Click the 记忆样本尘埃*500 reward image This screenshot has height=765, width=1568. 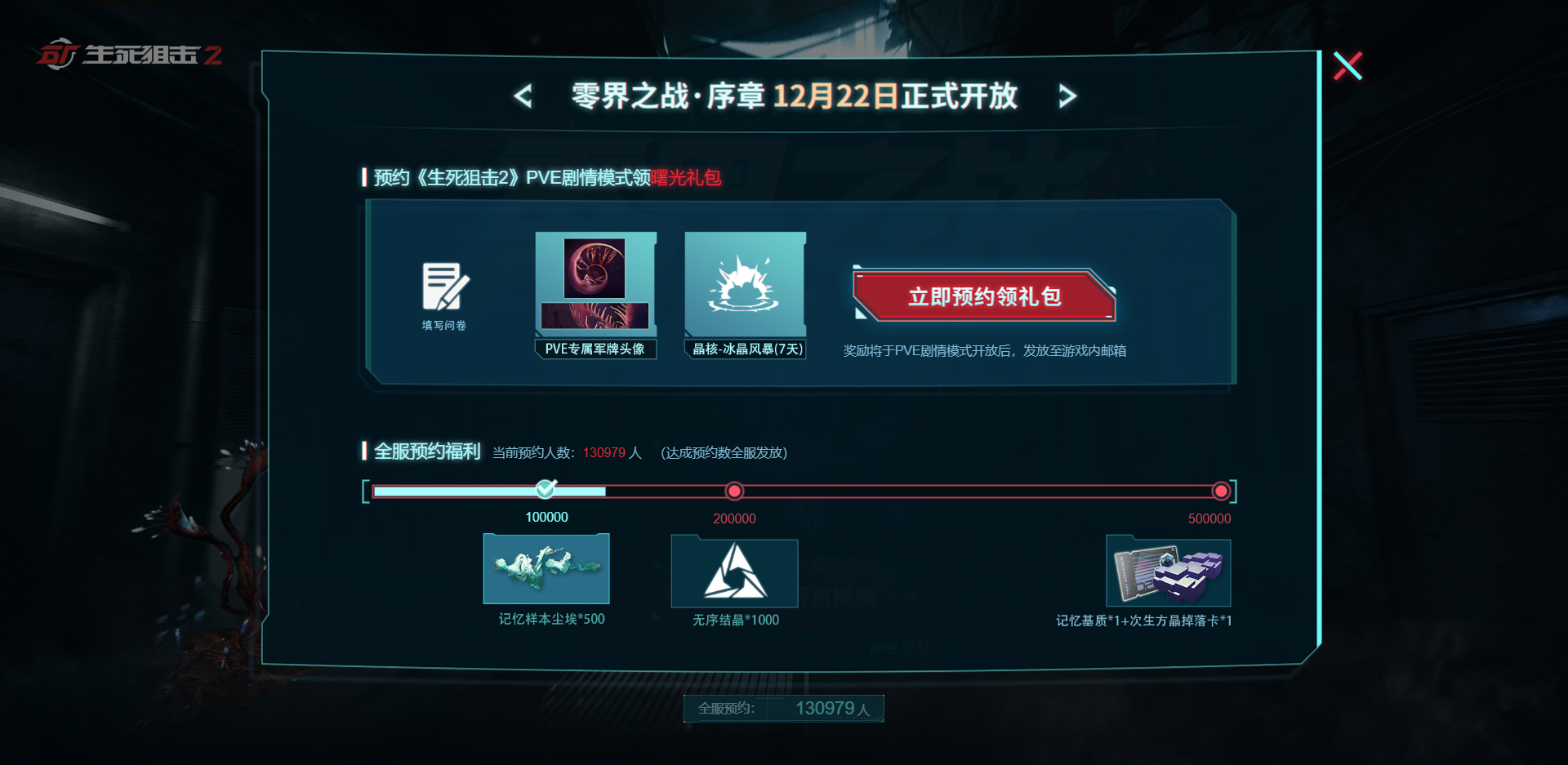(x=546, y=569)
